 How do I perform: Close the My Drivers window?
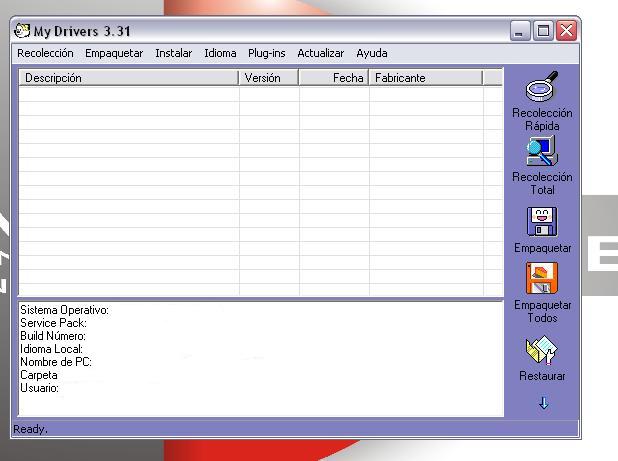[x=566, y=30]
